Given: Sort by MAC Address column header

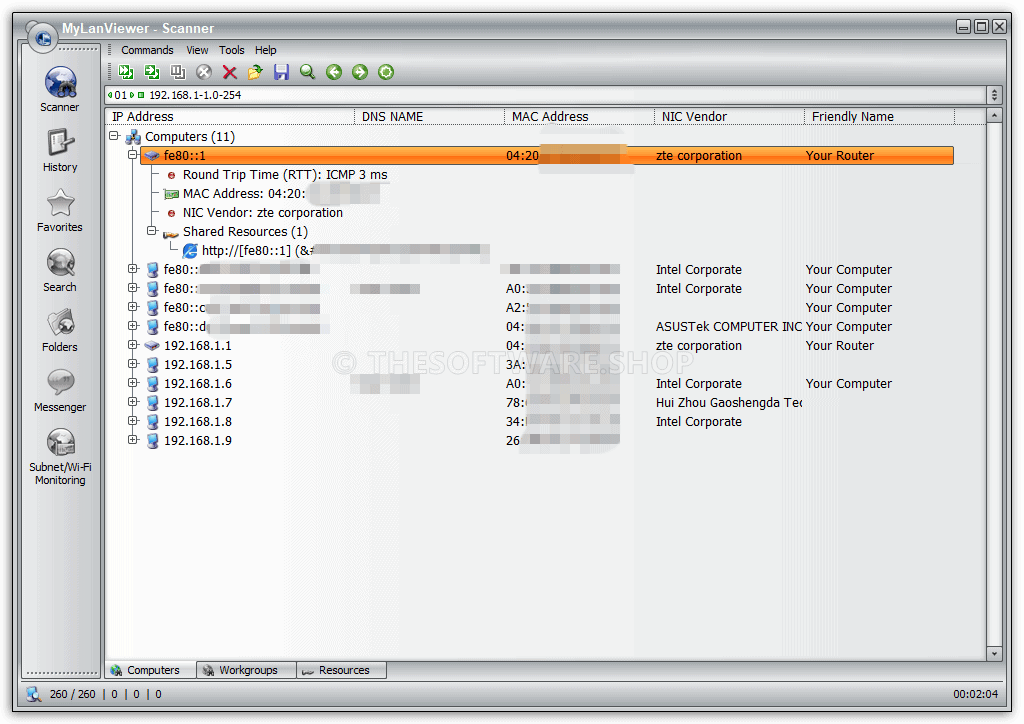Looking at the screenshot, I should click(580, 116).
